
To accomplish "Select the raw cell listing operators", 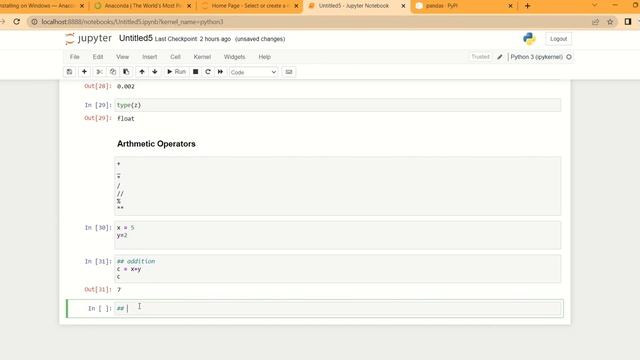I will pos(338,186).
